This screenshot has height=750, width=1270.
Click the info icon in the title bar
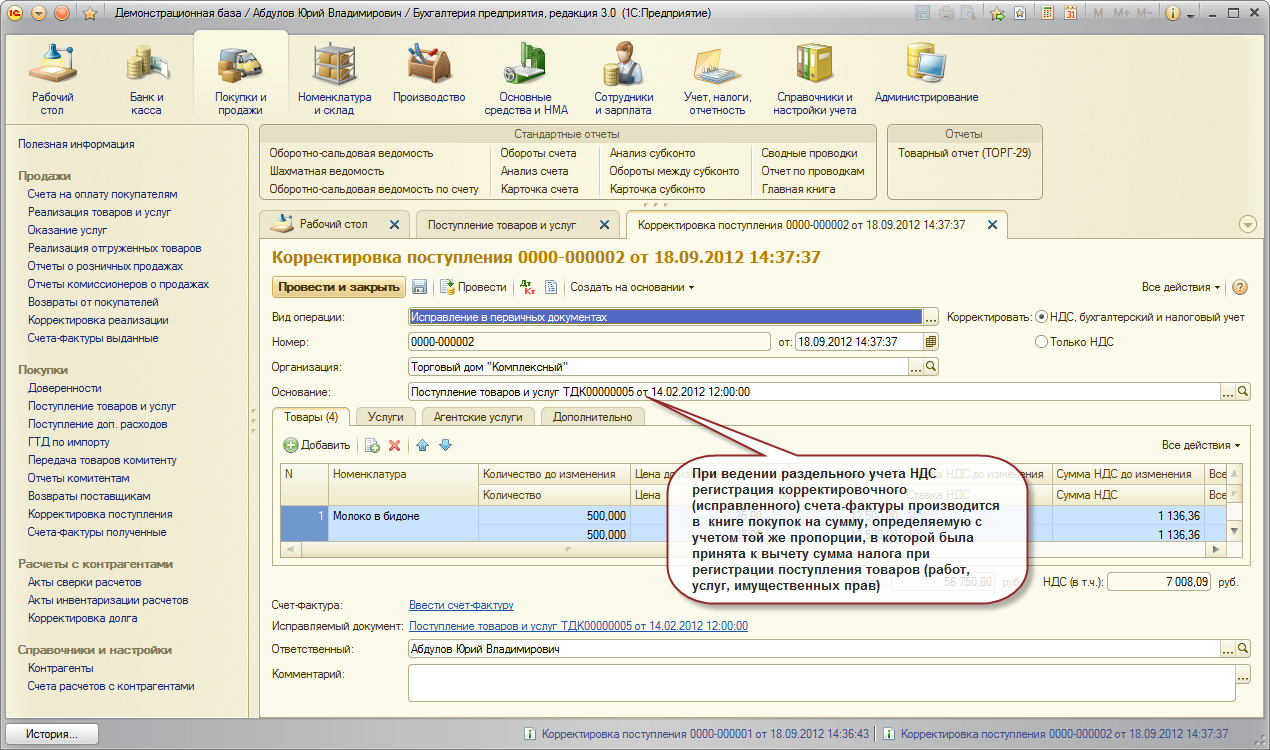point(1173,14)
